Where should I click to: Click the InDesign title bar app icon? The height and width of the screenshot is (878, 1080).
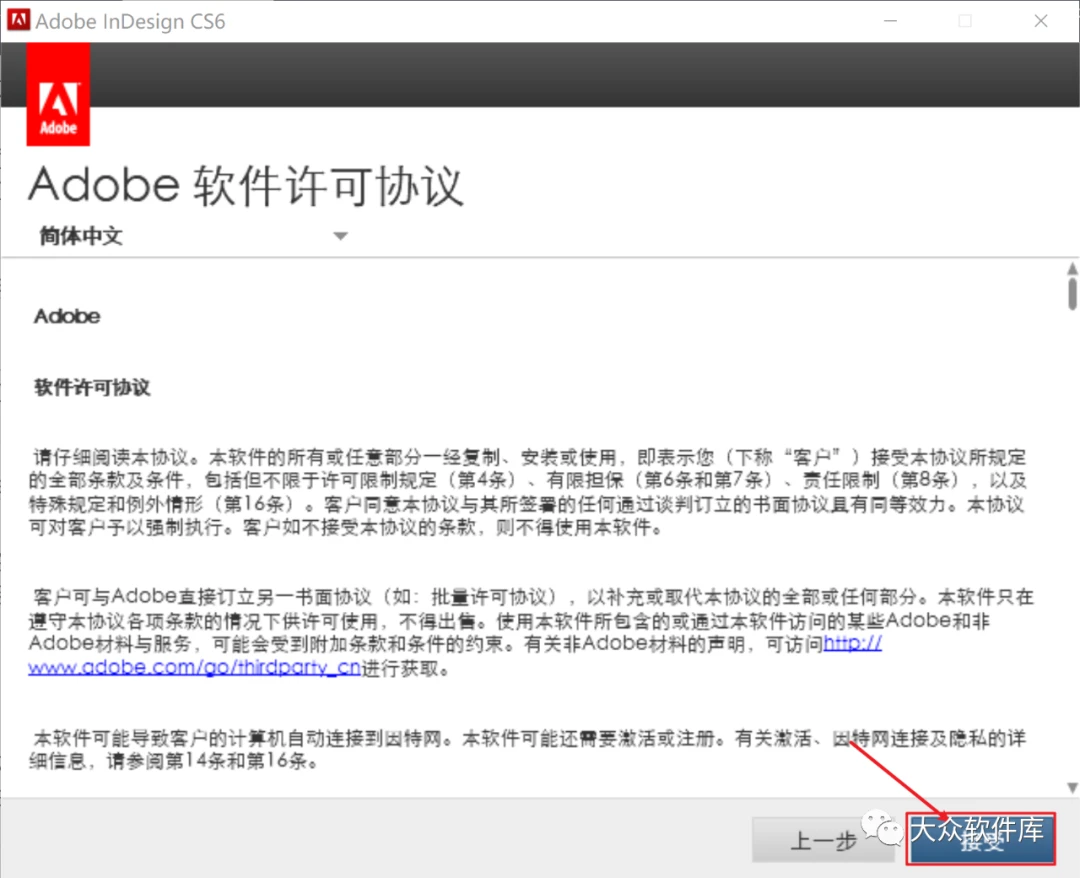(x=18, y=20)
